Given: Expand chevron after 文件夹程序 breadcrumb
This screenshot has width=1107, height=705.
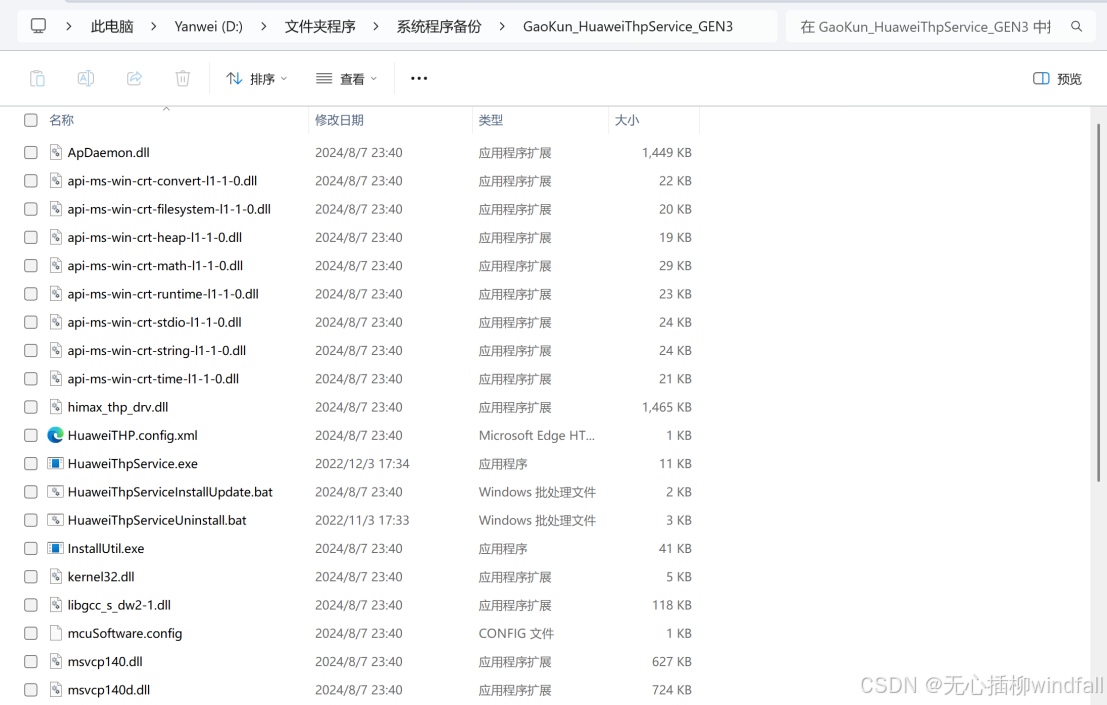Looking at the screenshot, I should click(x=376, y=26).
